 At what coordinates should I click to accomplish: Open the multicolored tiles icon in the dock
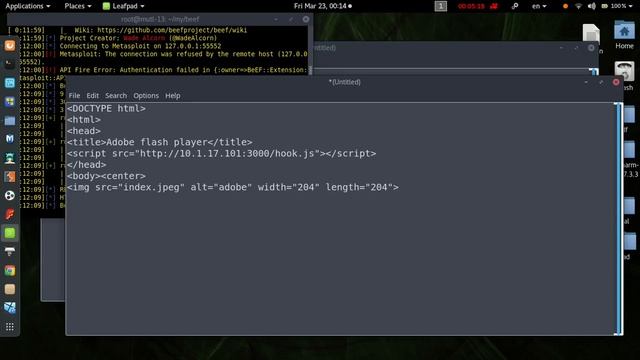click(10, 102)
